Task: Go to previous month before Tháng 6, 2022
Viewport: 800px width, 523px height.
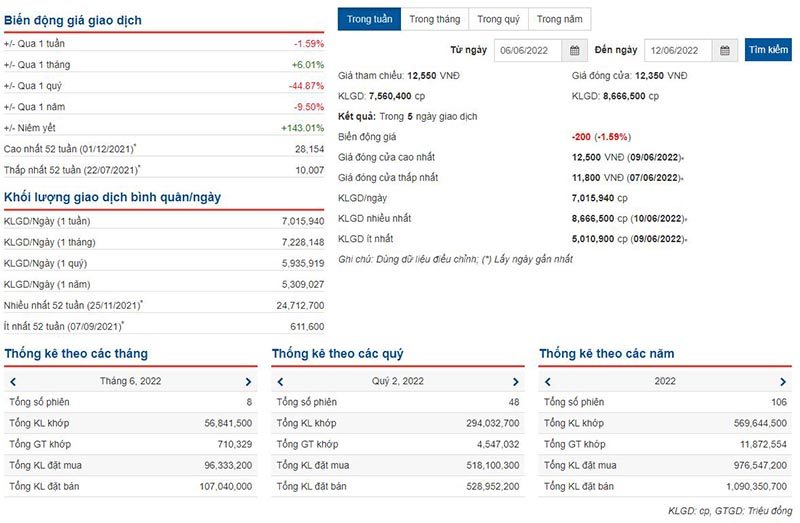Action: coord(13,381)
